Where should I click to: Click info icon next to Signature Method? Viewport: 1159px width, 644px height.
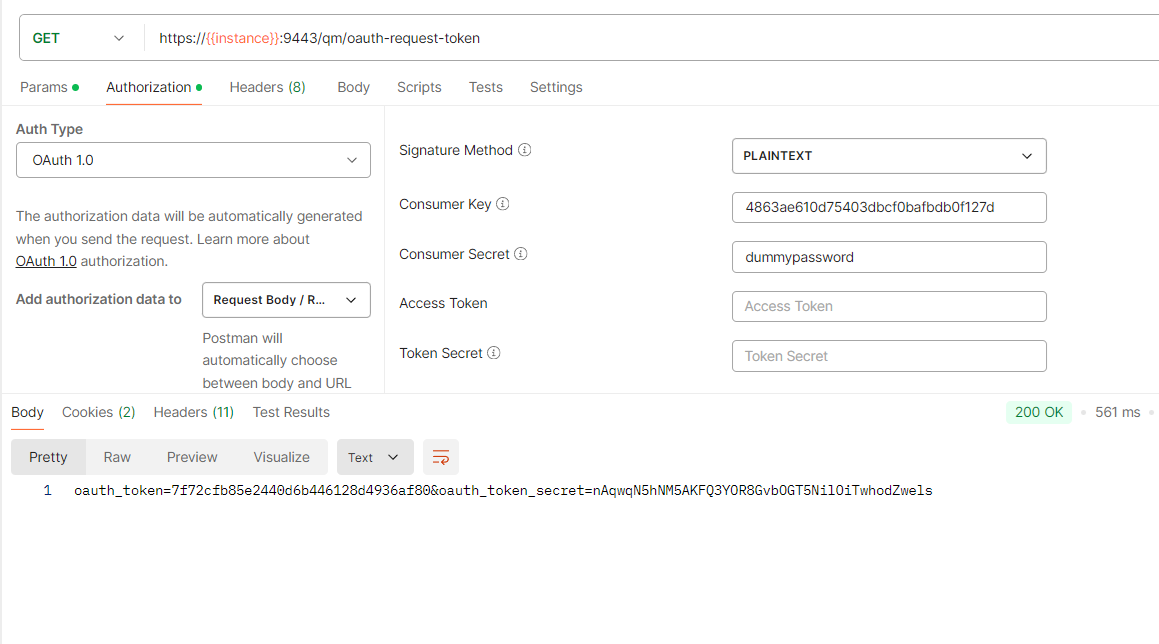pos(525,150)
